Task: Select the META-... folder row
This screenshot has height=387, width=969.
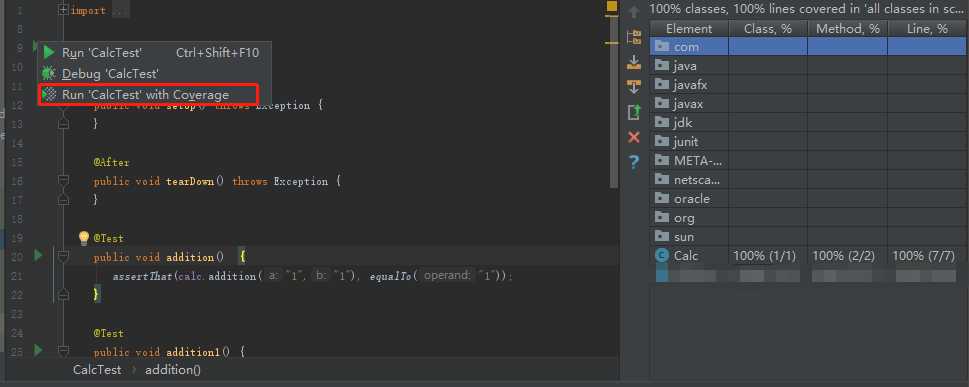Action: 809,161
